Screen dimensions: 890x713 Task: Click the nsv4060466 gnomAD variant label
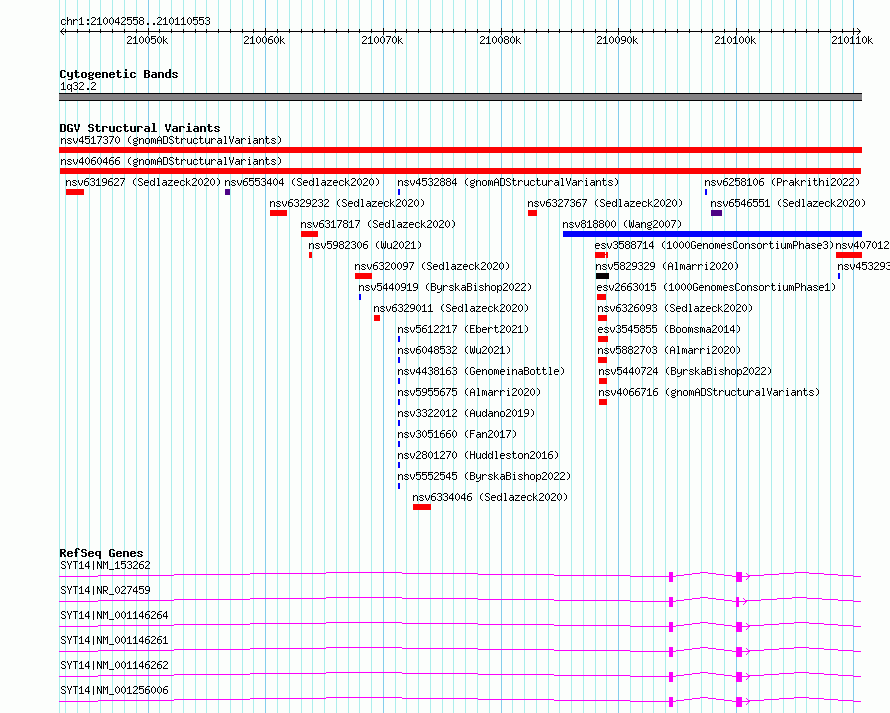coord(171,161)
